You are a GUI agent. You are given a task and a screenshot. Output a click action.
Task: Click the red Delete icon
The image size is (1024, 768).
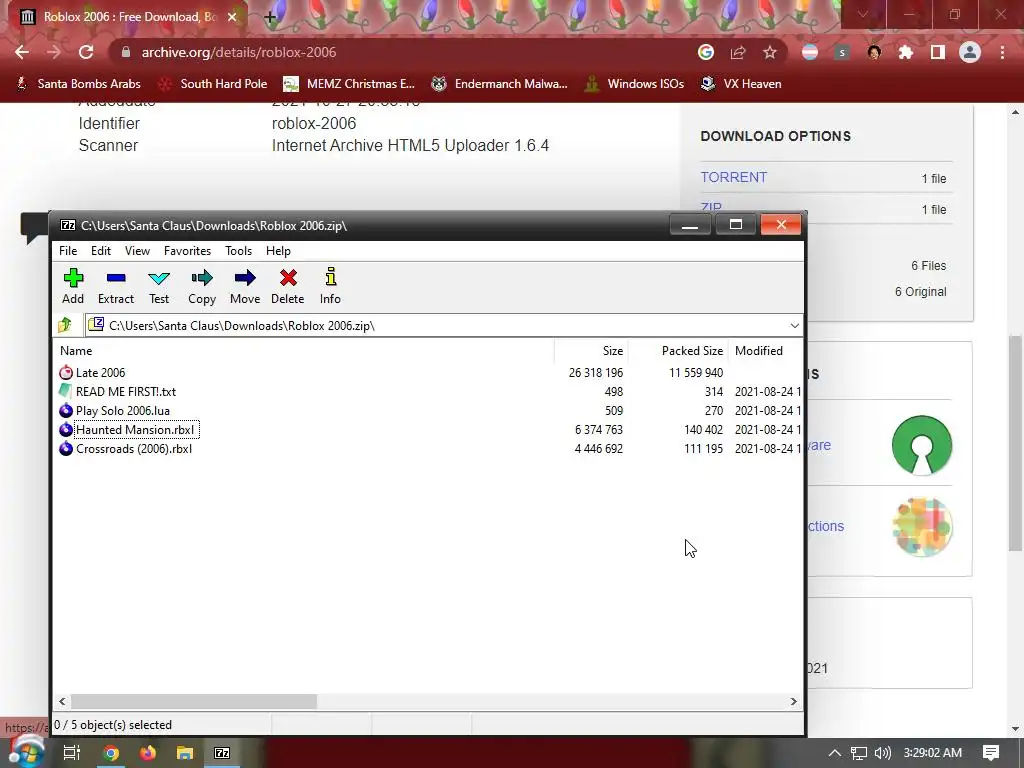[287, 286]
